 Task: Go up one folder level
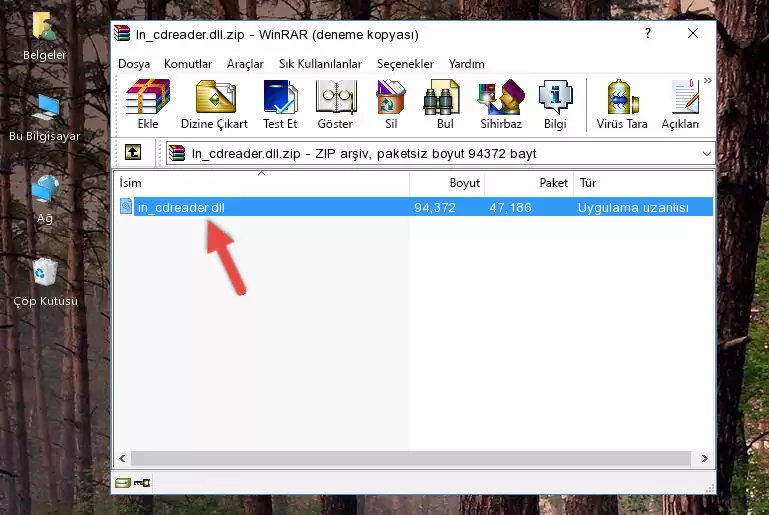pyautogui.click(x=133, y=153)
